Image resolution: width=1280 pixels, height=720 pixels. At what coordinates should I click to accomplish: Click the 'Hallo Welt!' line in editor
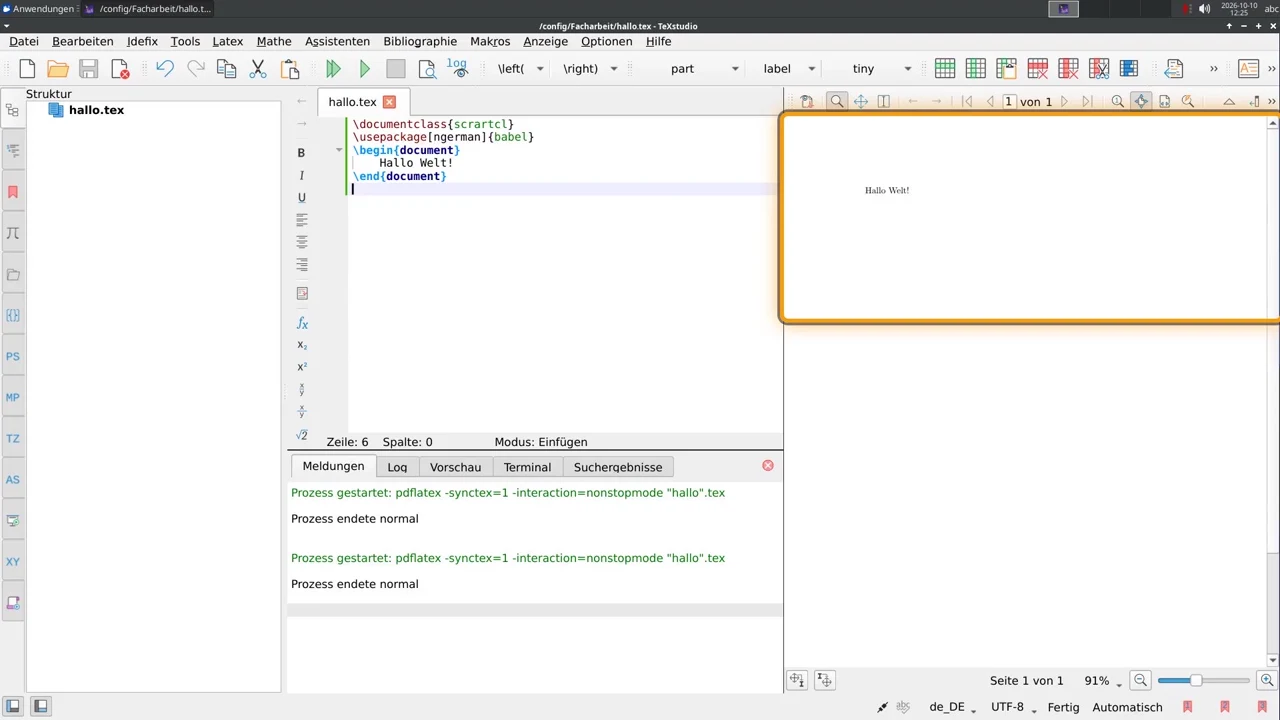tap(416, 163)
